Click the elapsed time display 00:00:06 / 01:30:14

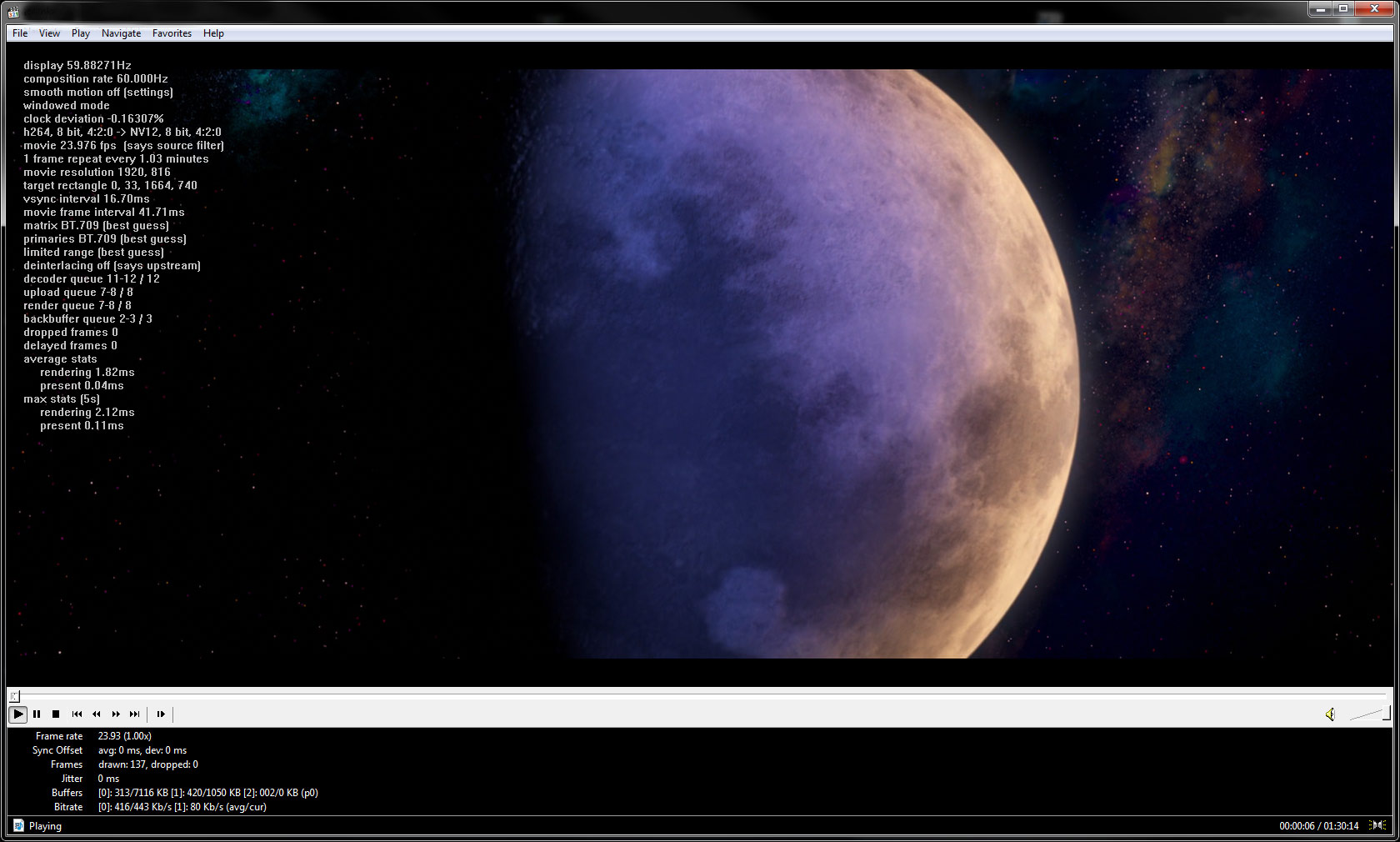point(1318,826)
